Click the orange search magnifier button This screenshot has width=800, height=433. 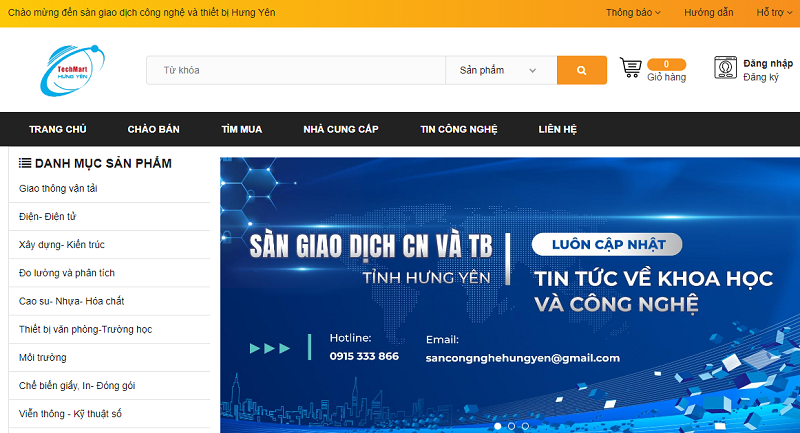click(x=582, y=70)
